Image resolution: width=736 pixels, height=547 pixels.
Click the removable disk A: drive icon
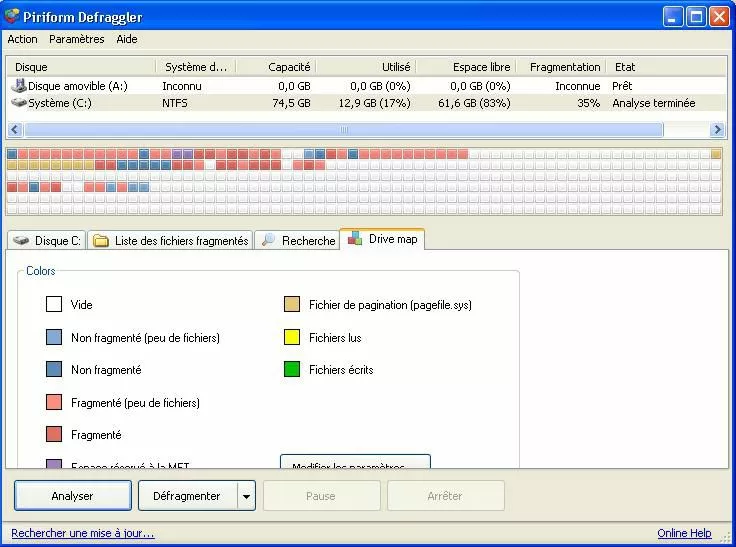tap(19, 85)
